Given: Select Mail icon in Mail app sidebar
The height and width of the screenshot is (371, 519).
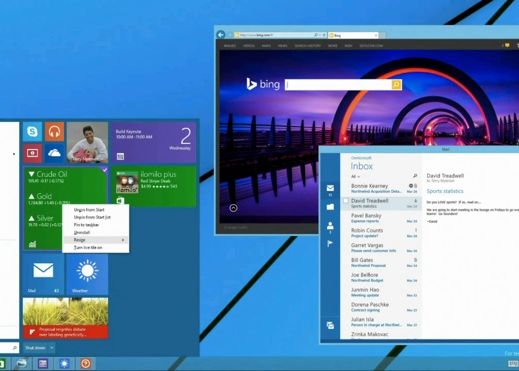Looking at the screenshot, I should [x=330, y=189].
